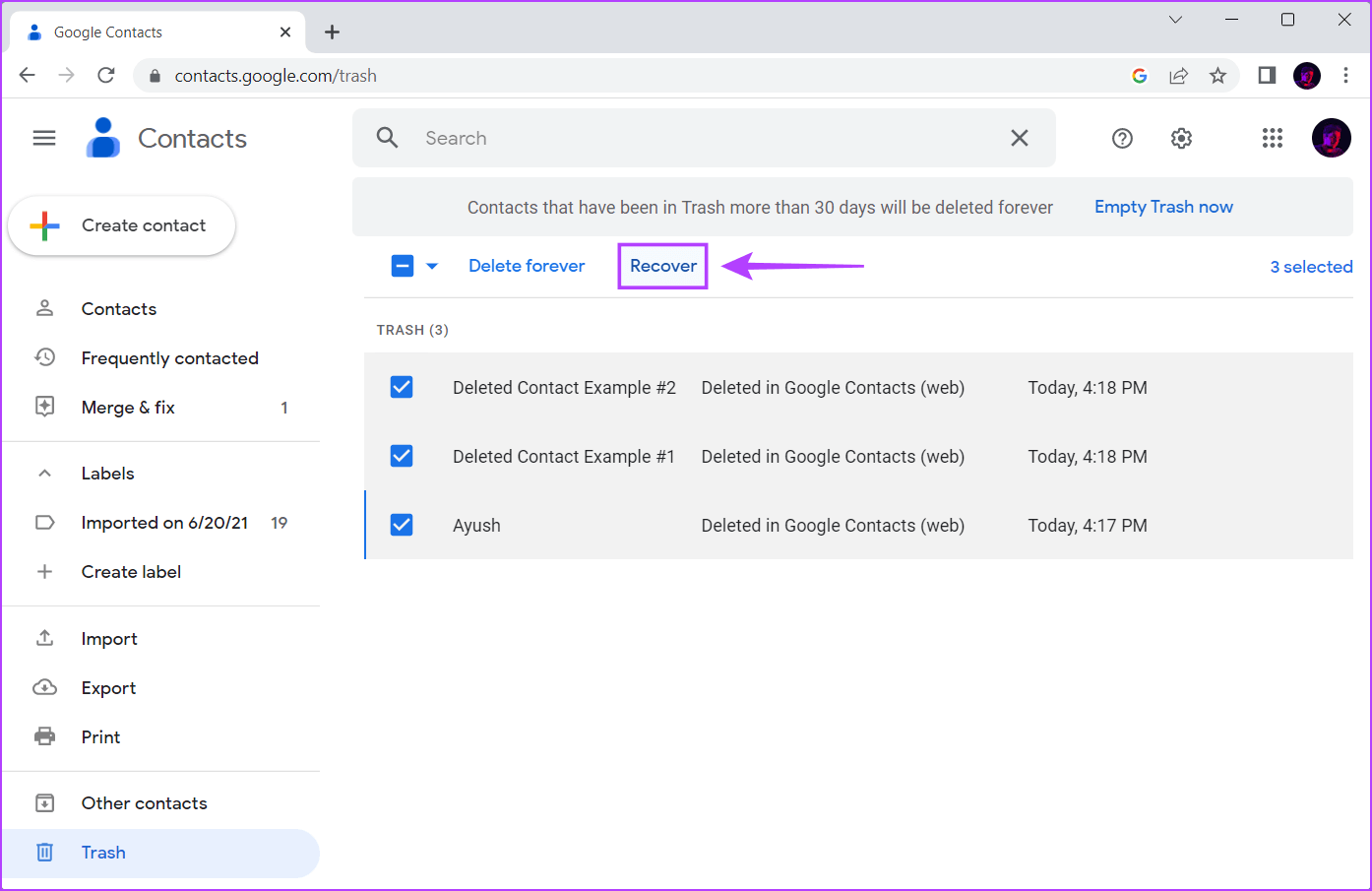Reload the page
Viewport: 1372px width, 891px height.
coord(106,75)
